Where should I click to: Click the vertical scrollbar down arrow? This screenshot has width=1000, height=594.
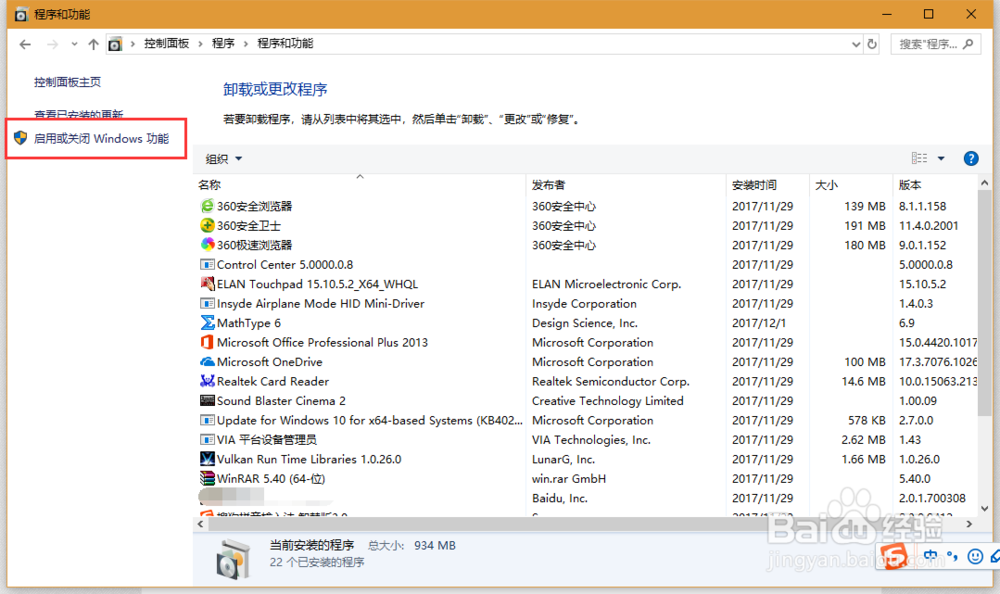984,509
